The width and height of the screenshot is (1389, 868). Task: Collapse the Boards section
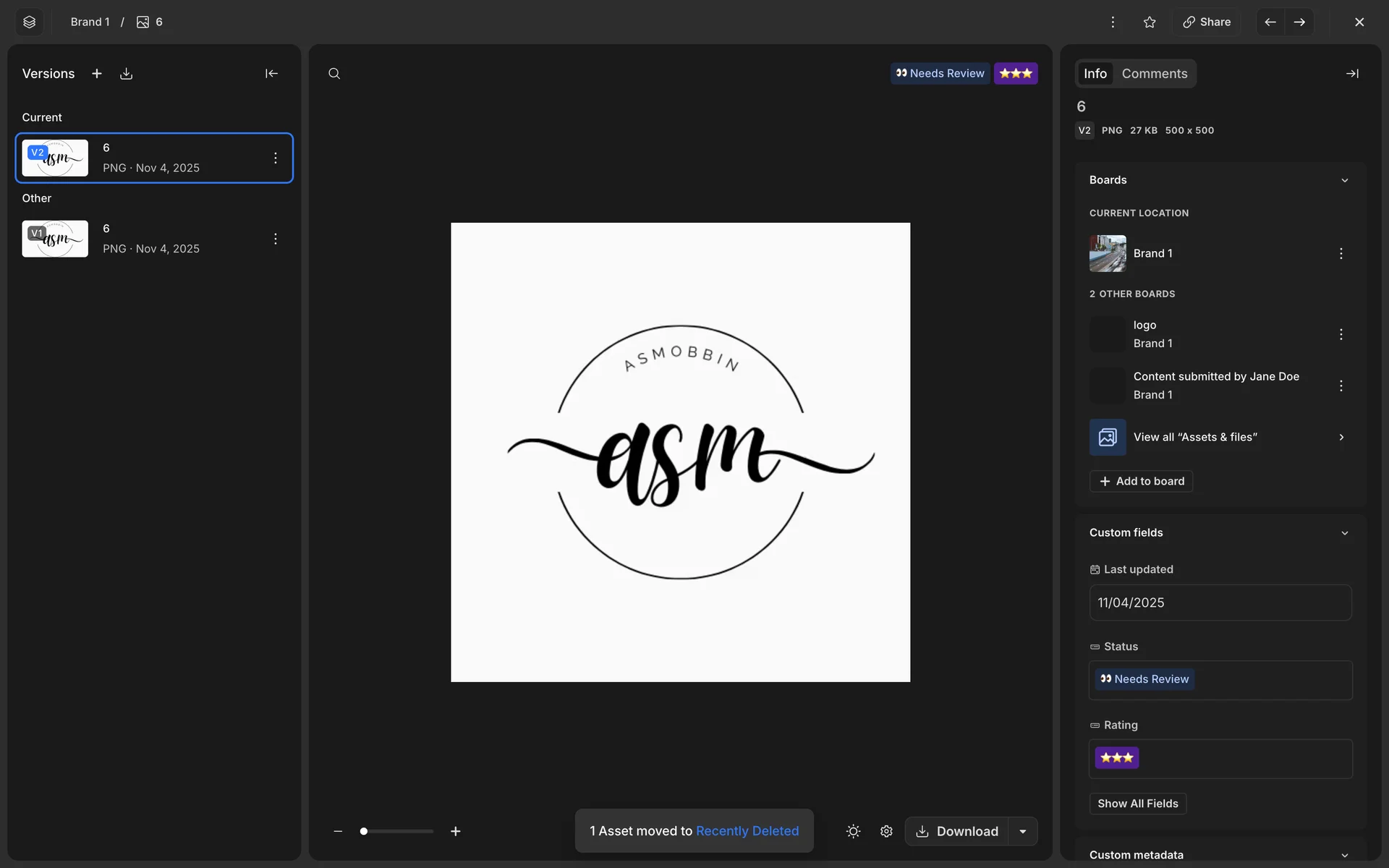tap(1344, 180)
